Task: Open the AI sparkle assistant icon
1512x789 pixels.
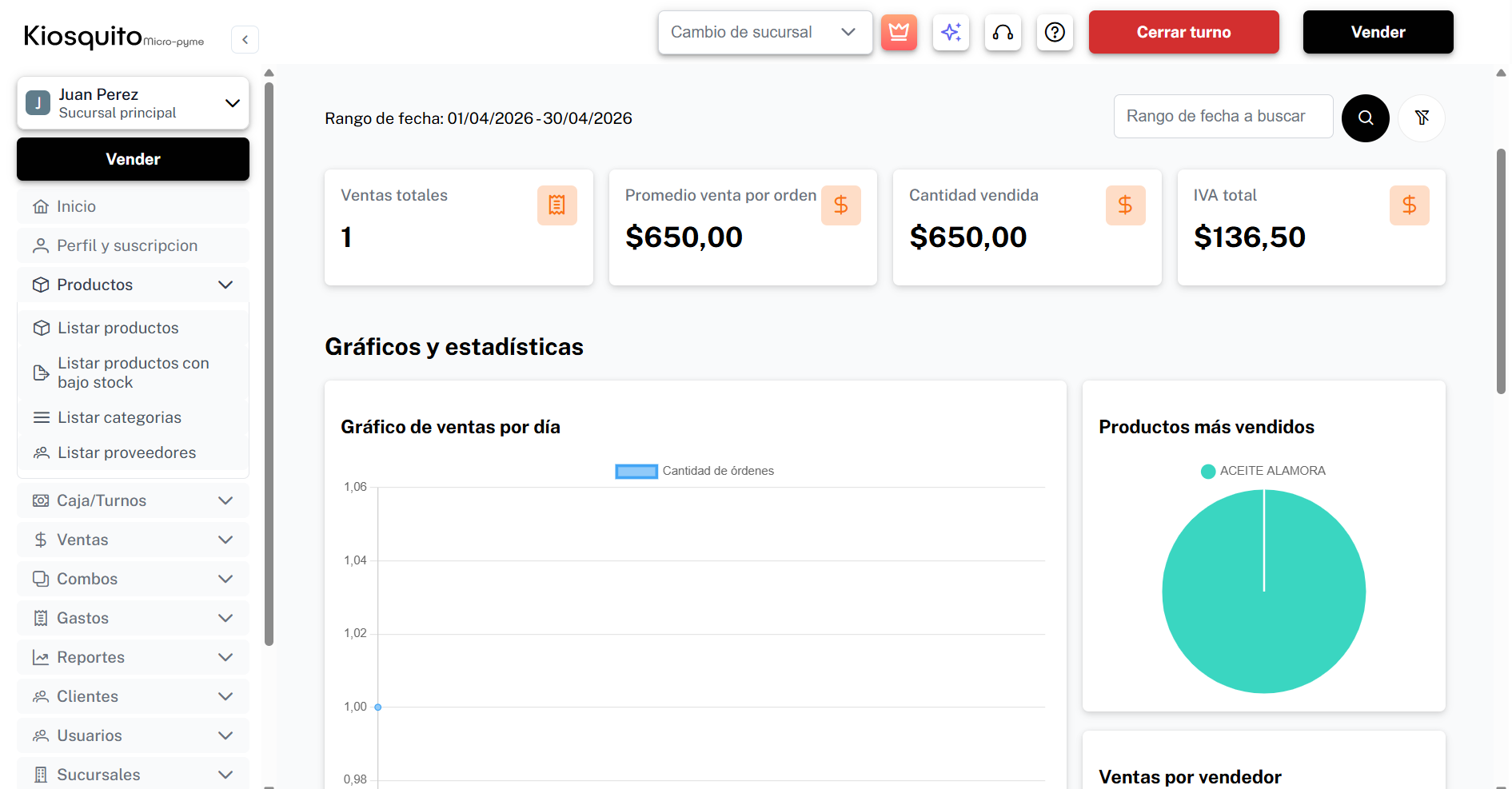Action: click(951, 33)
